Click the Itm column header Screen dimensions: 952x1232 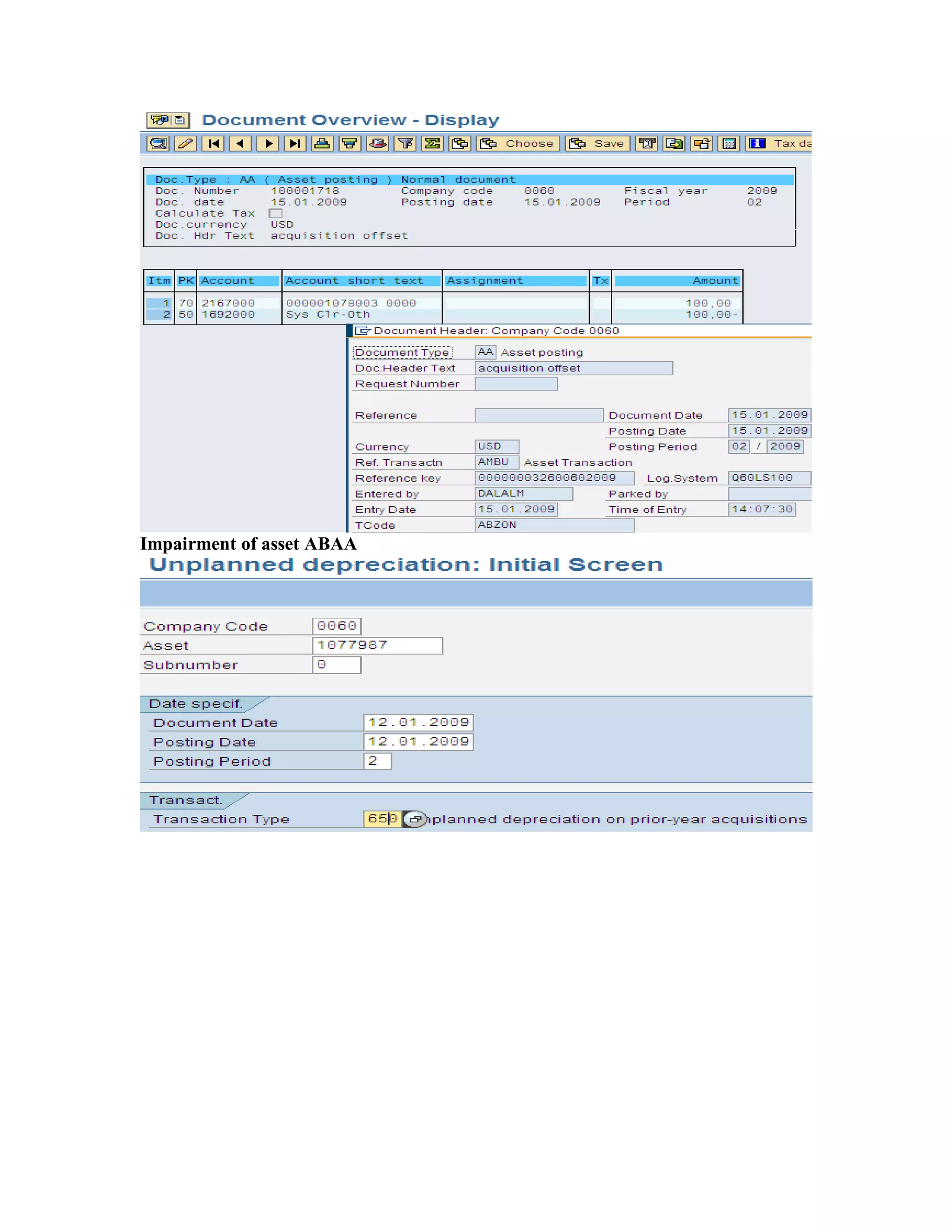point(159,281)
